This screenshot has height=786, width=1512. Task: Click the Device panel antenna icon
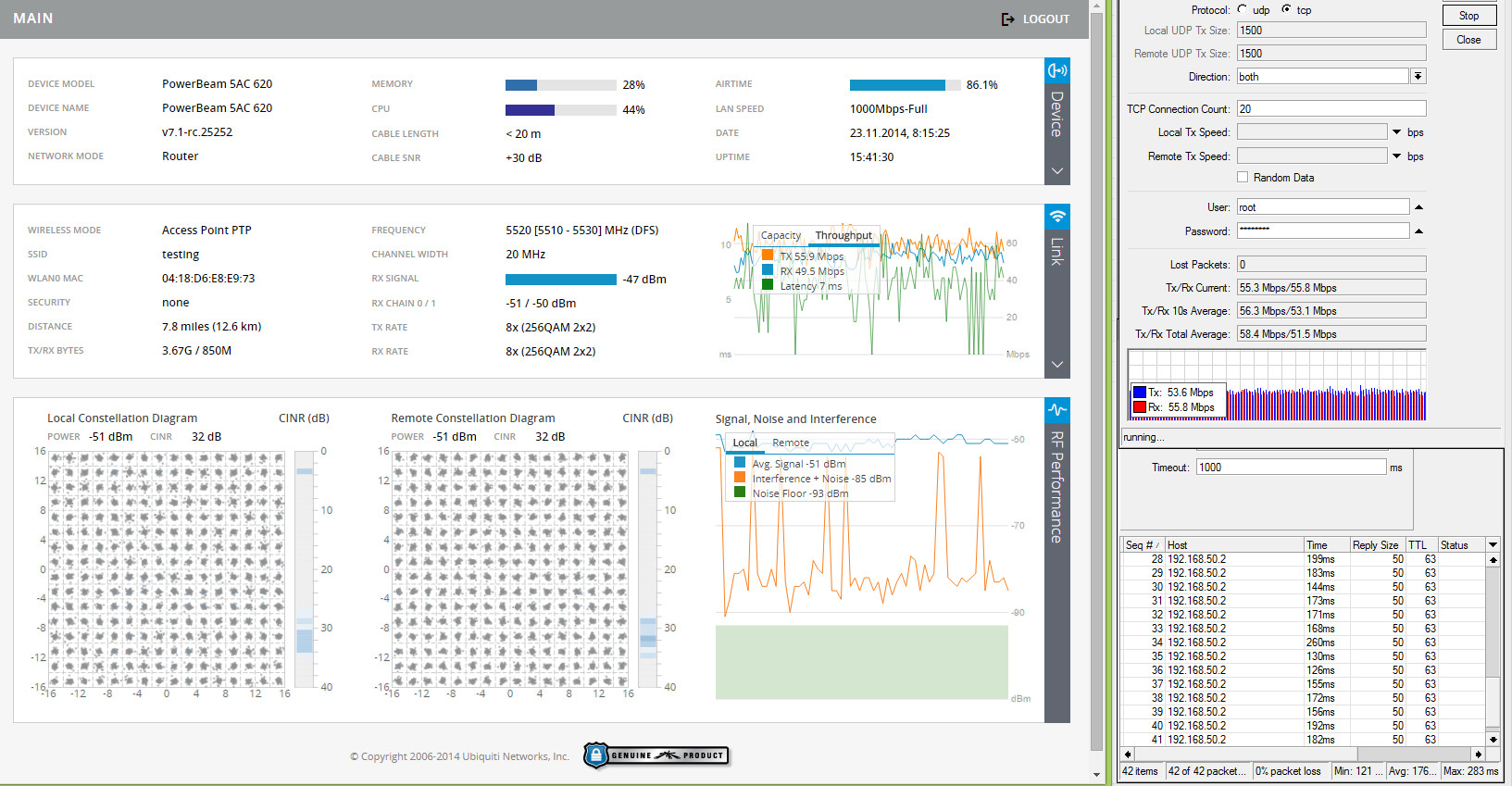click(1057, 70)
